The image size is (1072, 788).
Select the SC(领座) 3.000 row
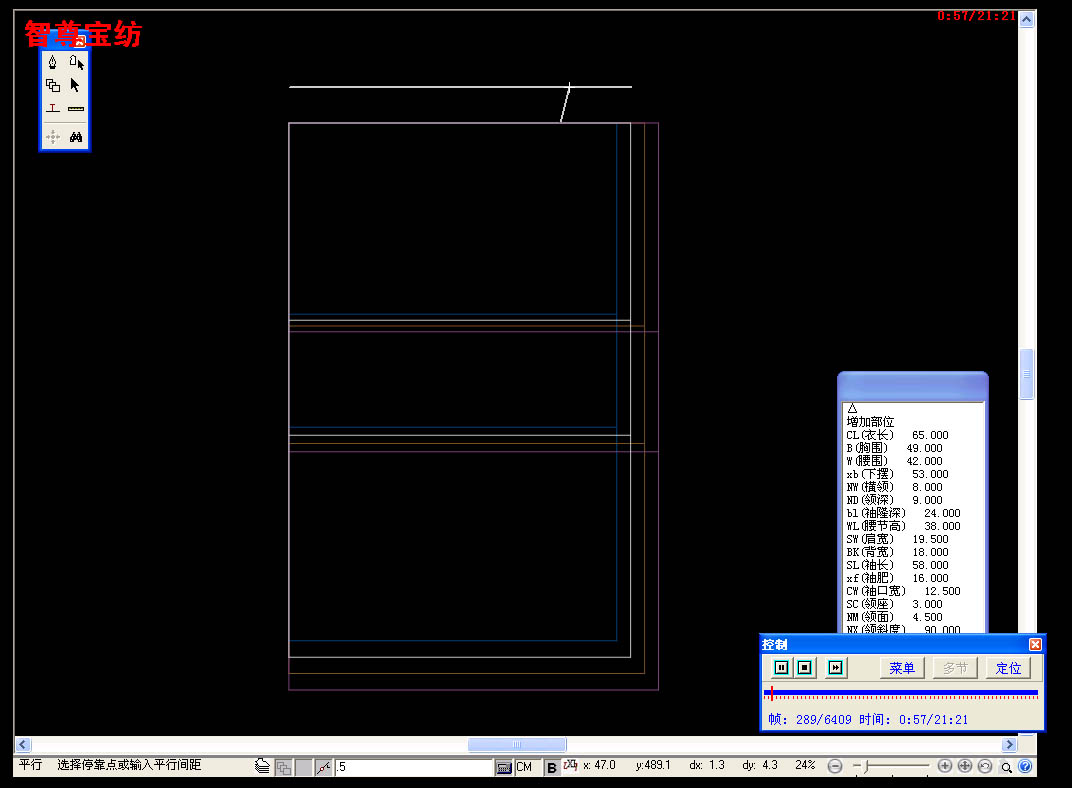pos(894,603)
